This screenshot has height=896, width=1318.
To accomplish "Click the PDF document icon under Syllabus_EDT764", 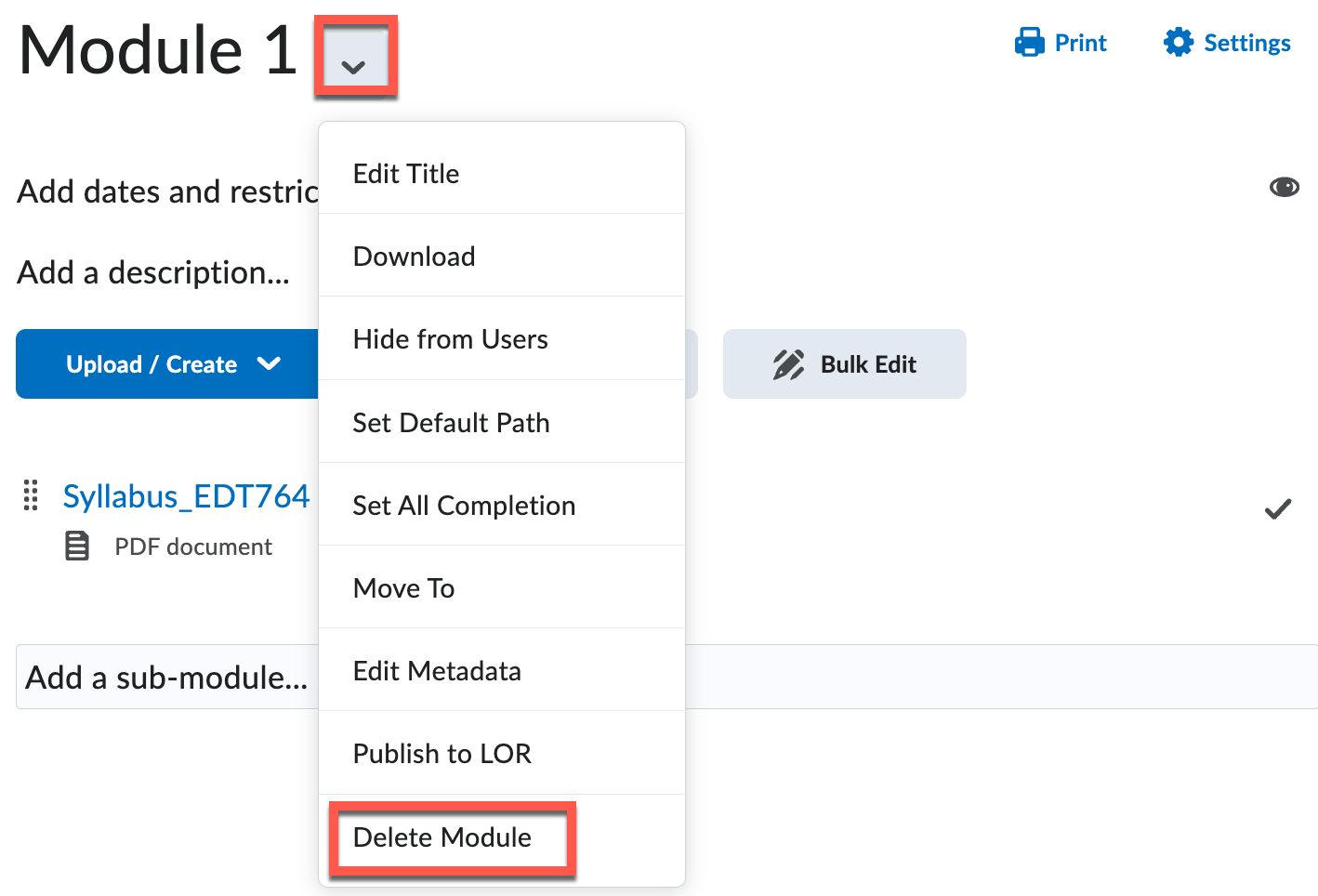I will click(x=76, y=547).
